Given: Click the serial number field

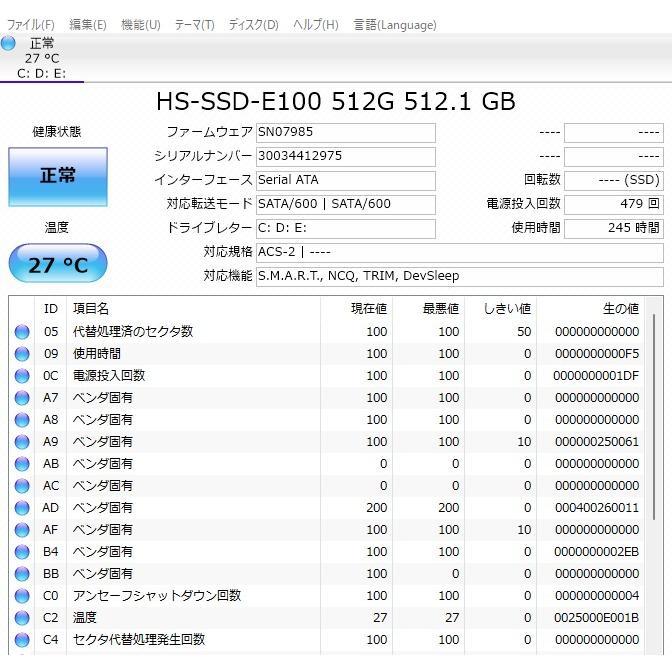Looking at the screenshot, I should point(345,156).
